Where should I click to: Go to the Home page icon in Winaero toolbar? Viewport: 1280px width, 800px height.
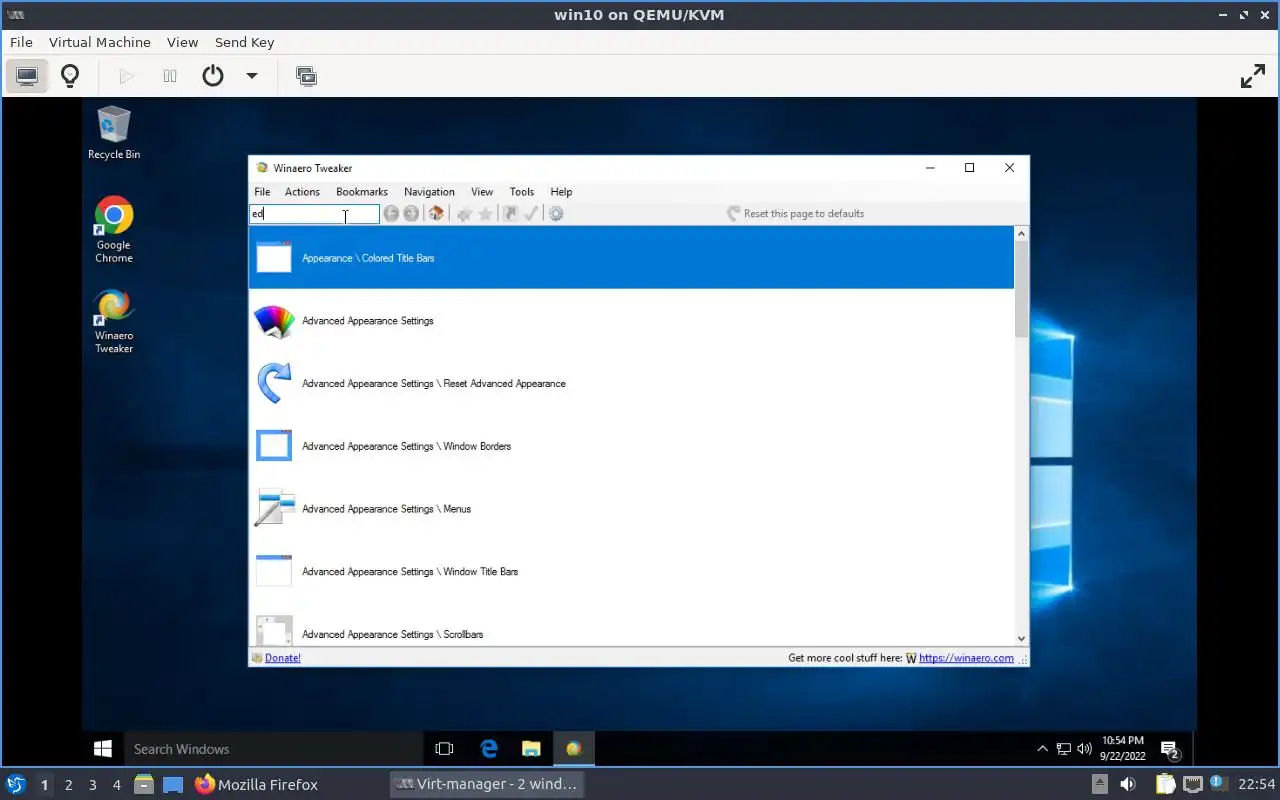pyautogui.click(x=435, y=213)
